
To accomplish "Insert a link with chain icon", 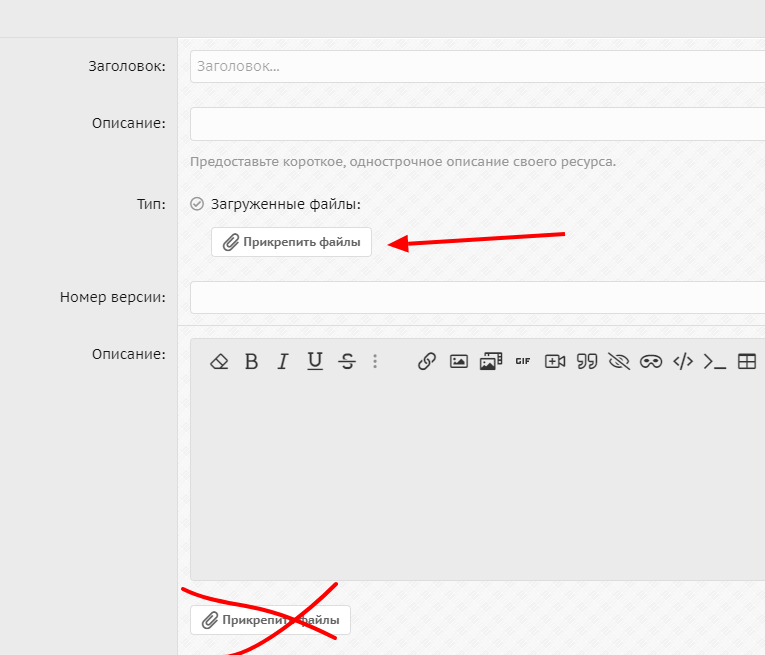I will tap(426, 361).
